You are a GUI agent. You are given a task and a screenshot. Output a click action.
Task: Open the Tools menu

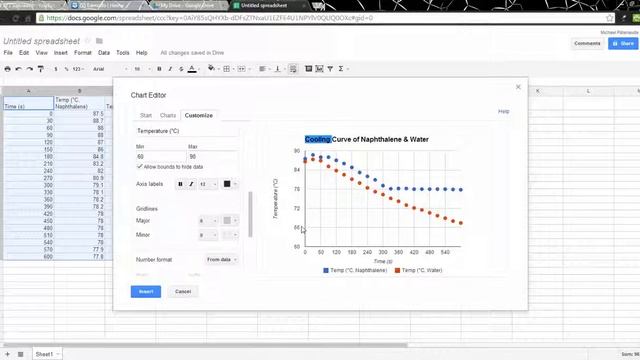click(x=122, y=53)
